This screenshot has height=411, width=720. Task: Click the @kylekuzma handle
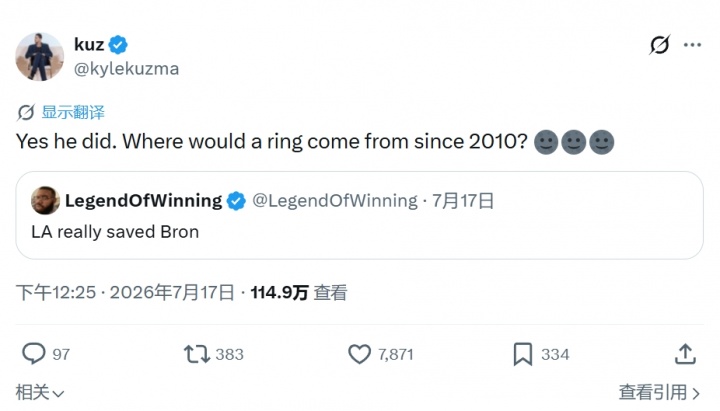coord(126,69)
